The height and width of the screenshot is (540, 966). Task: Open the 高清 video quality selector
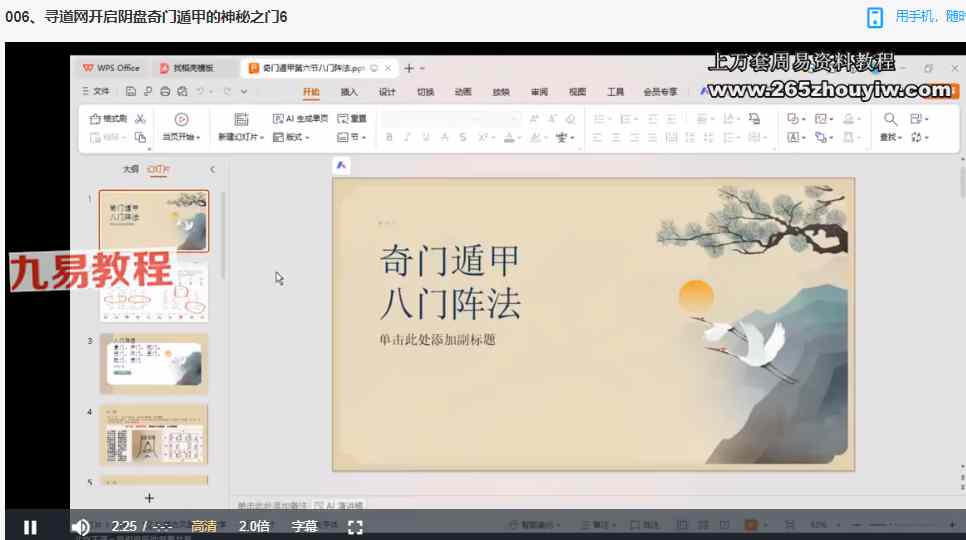click(204, 526)
